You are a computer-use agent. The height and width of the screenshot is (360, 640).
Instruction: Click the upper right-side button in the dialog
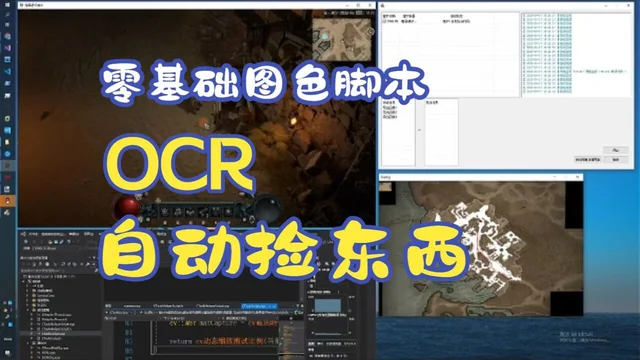coord(616,150)
